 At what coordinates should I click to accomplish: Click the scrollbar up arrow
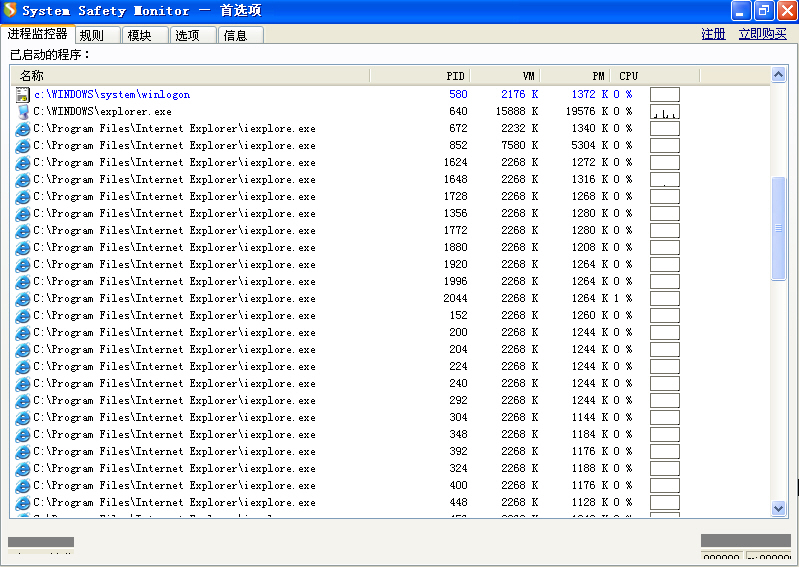coord(779,75)
